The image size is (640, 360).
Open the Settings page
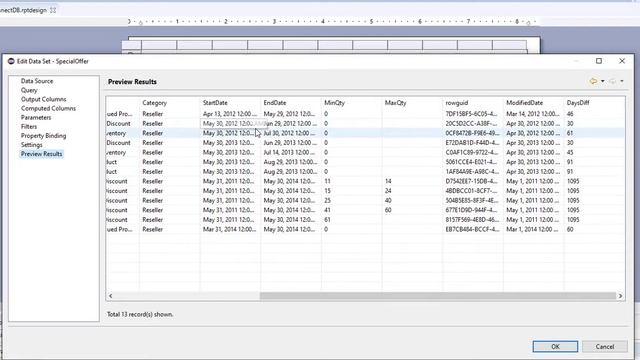point(31,145)
